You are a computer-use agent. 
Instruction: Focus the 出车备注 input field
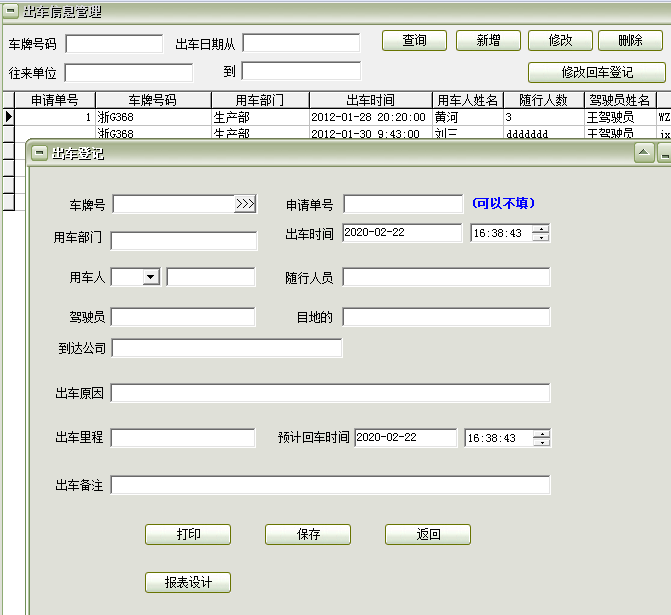click(x=330, y=485)
